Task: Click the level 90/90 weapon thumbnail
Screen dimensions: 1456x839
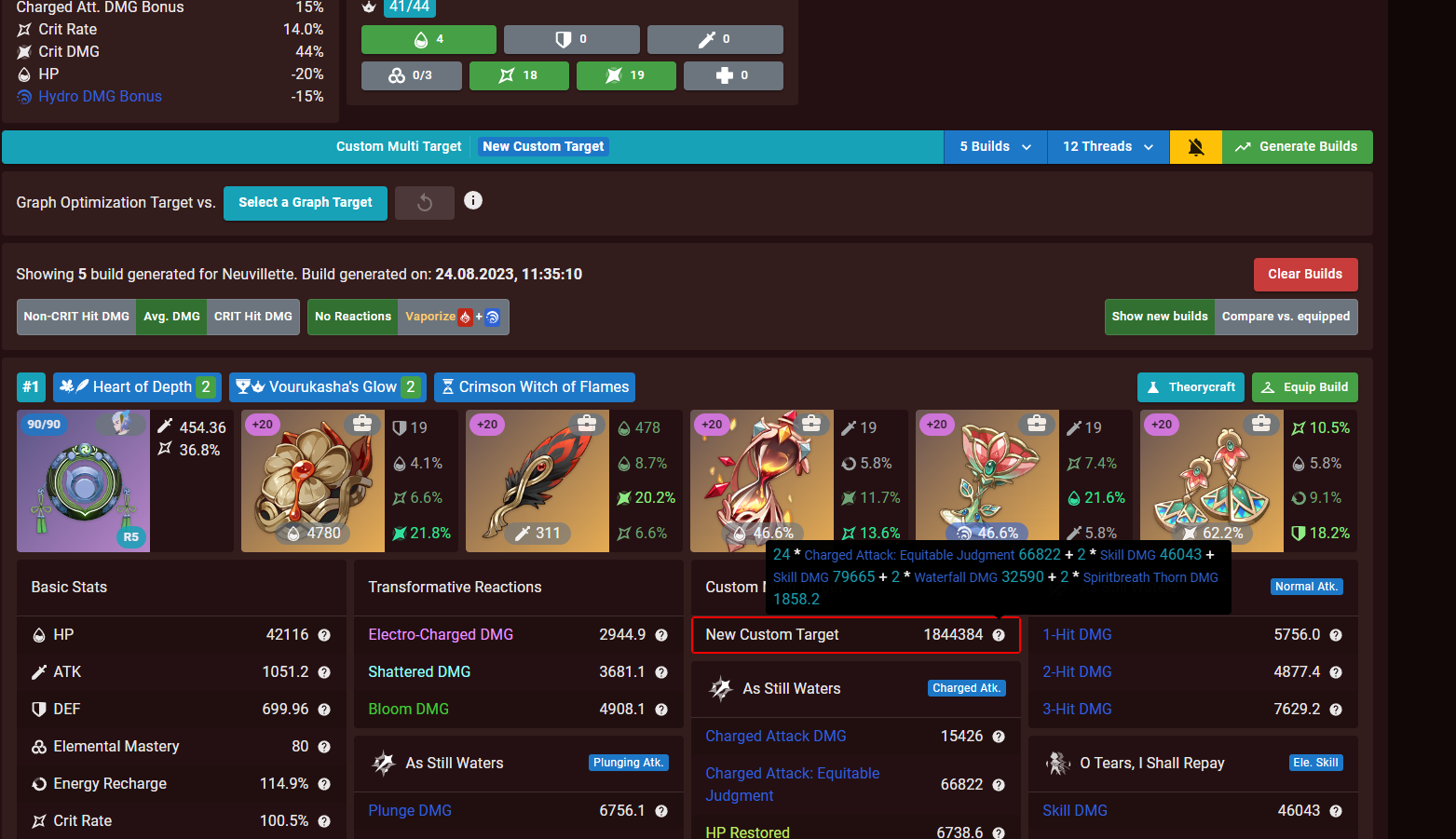Action: (83, 480)
